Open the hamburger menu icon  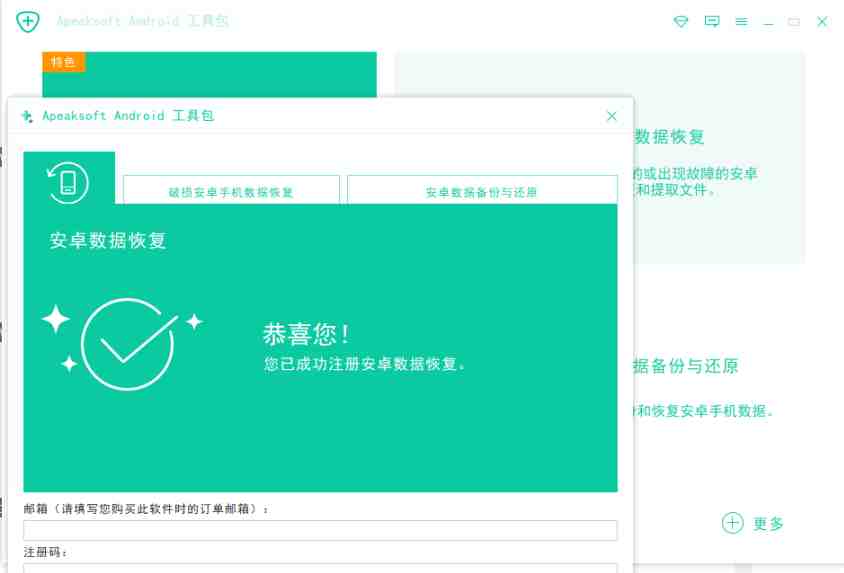click(x=741, y=22)
